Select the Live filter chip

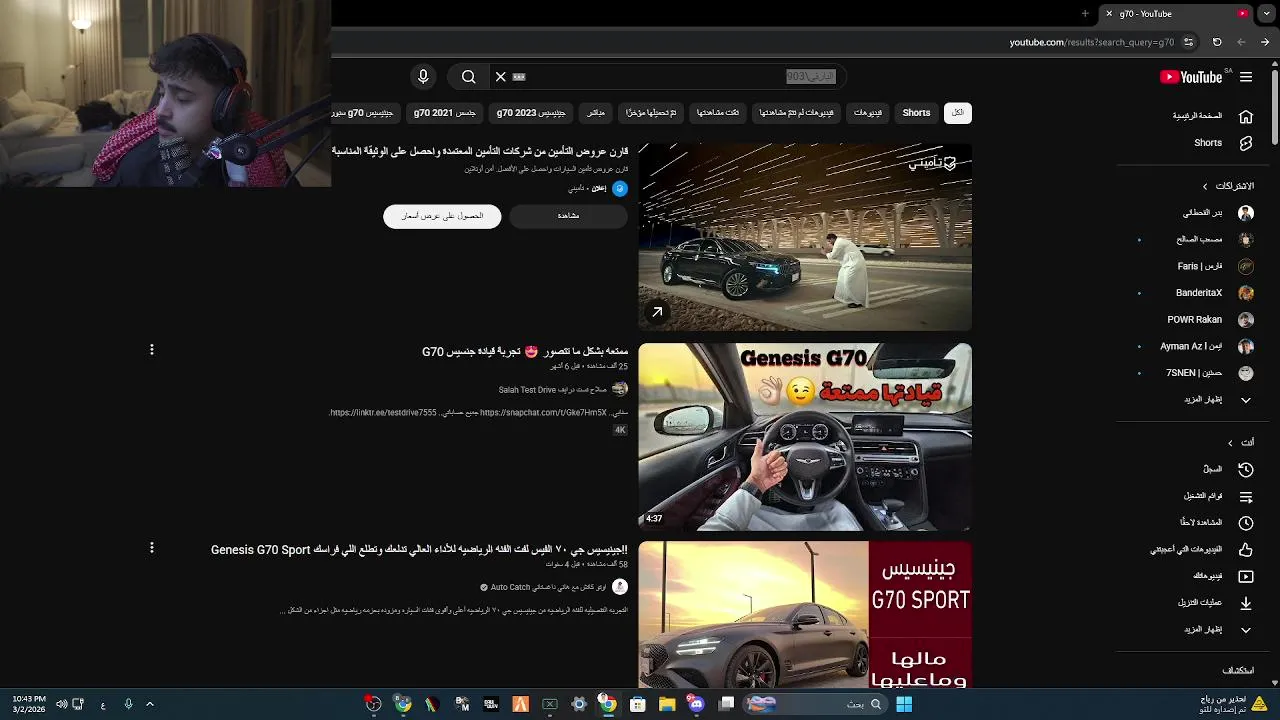click(x=595, y=113)
